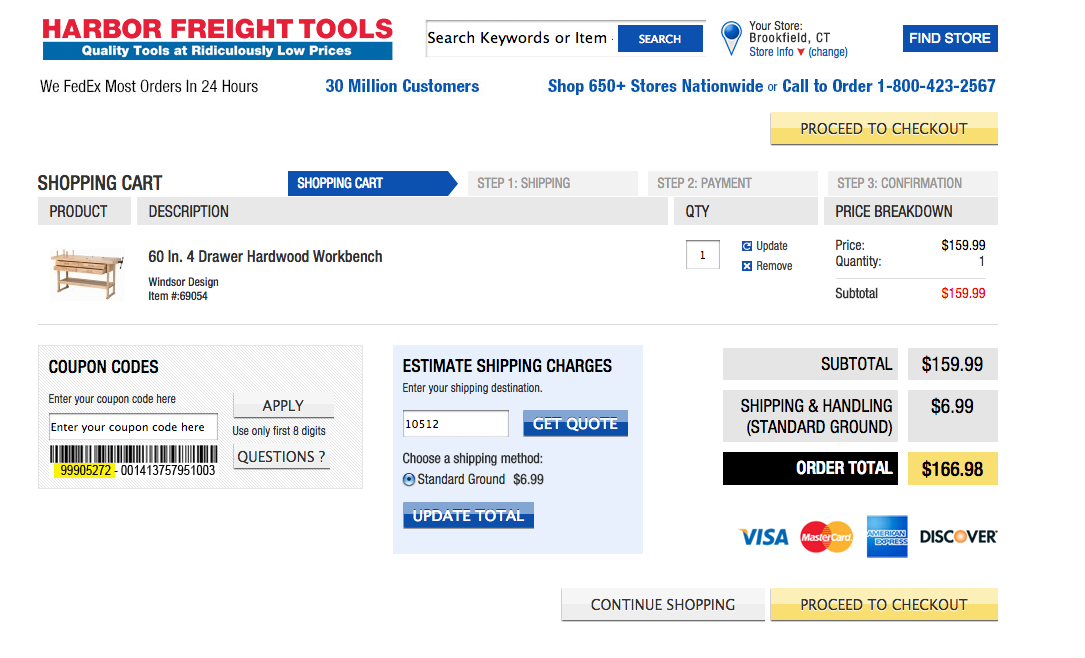The width and height of the screenshot is (1085, 658).
Task: Click the coupon code input field
Action: [x=133, y=427]
